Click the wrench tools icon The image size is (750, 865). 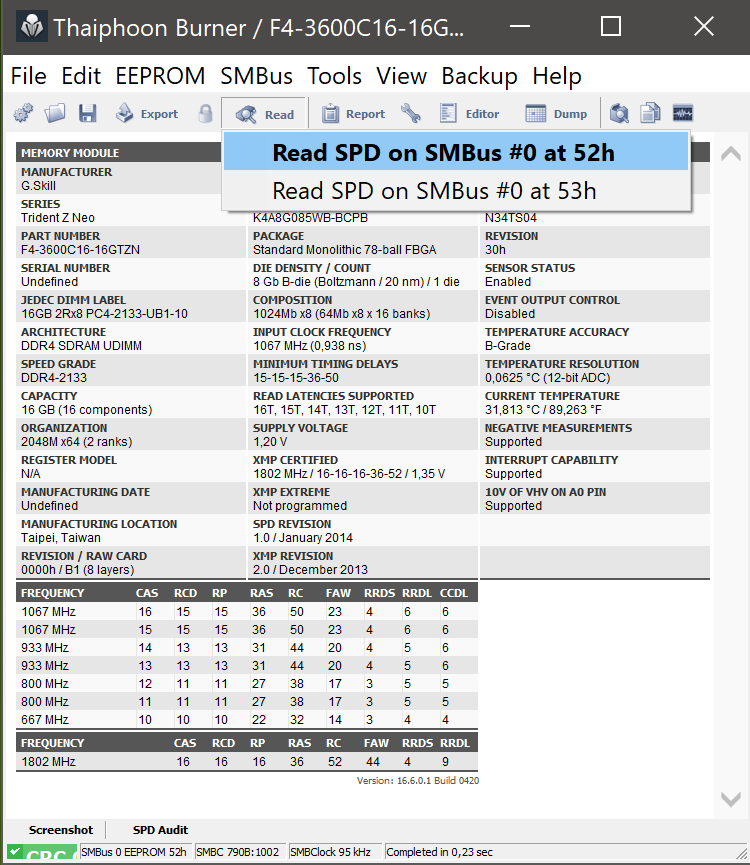(x=410, y=114)
